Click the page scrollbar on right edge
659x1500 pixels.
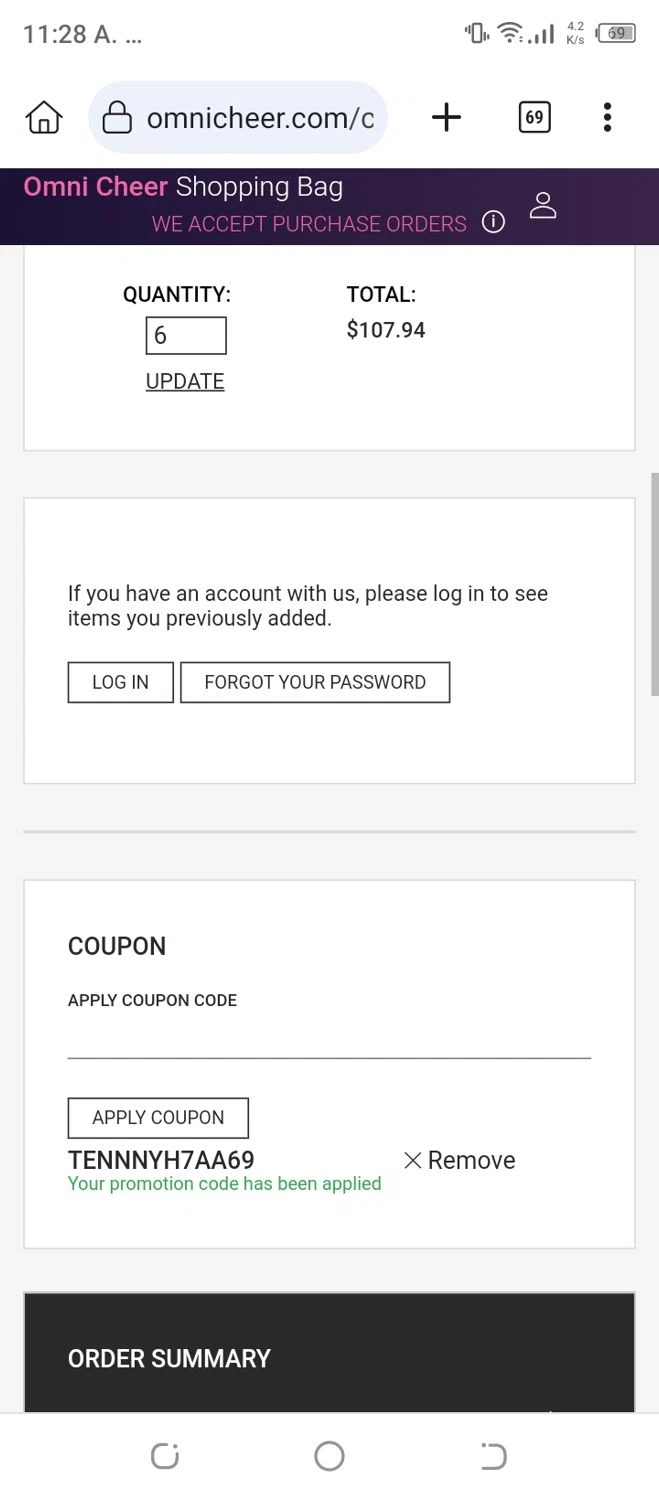[654, 585]
